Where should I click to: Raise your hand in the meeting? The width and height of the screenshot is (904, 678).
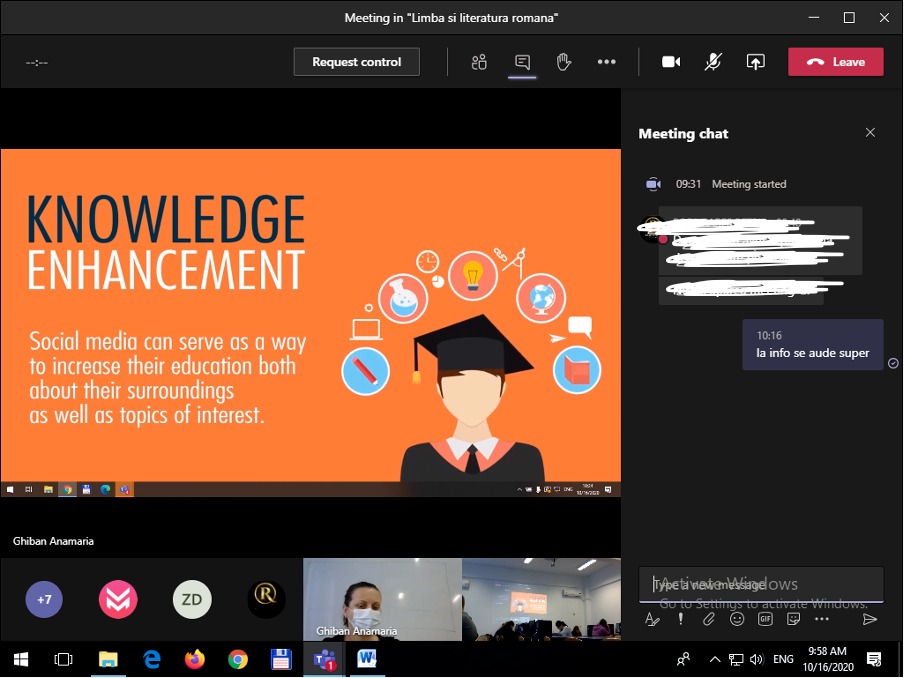(564, 62)
